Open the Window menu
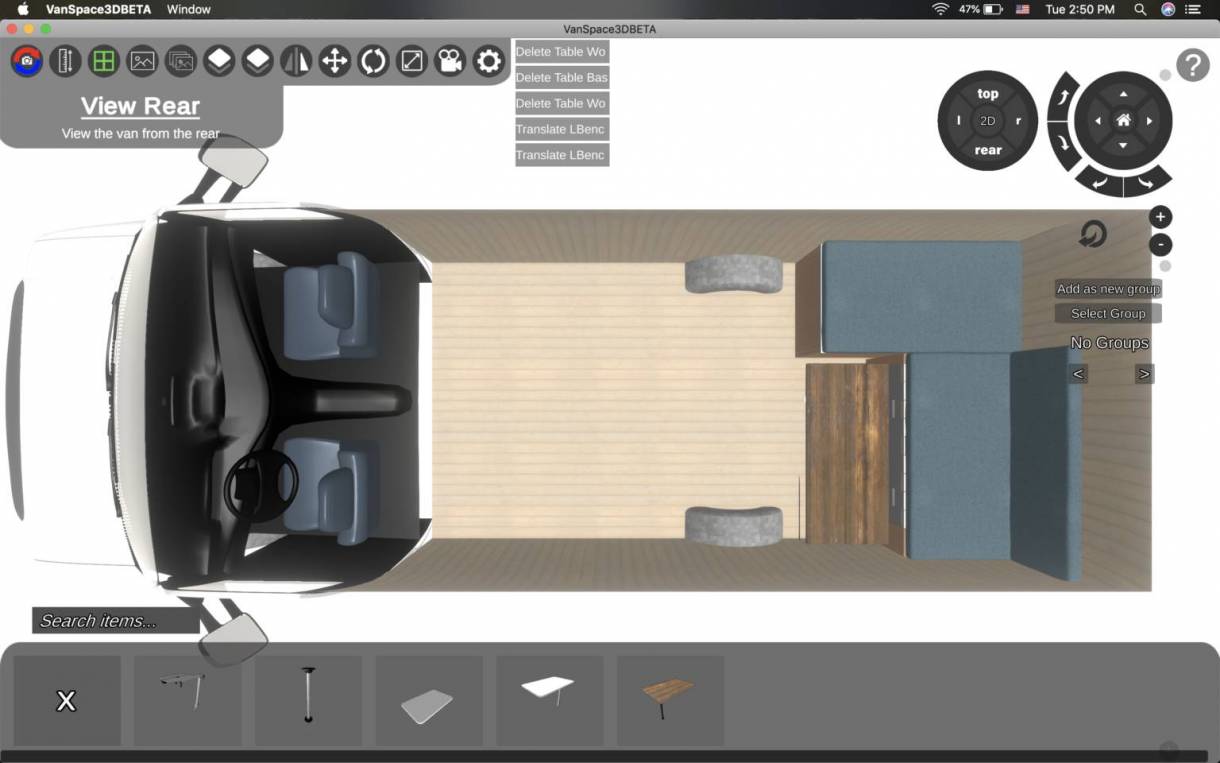Screen dimensions: 1220x763 pos(188,9)
